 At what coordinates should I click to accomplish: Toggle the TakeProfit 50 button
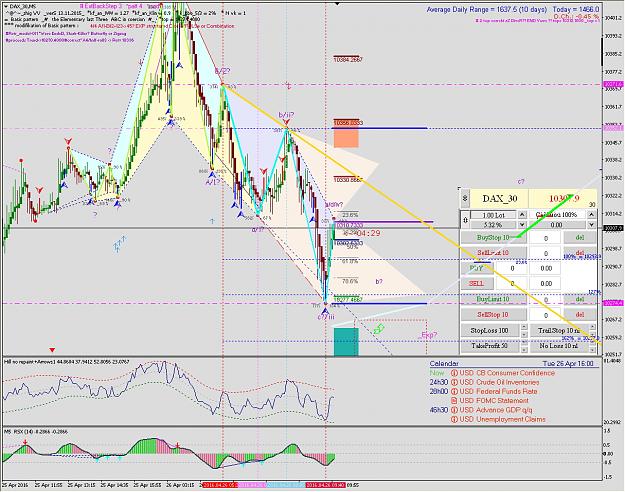(x=490, y=346)
